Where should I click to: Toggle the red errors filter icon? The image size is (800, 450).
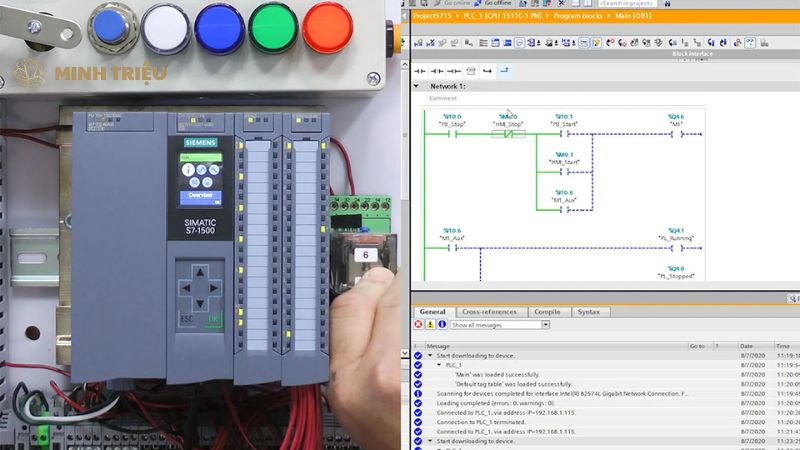click(x=419, y=325)
